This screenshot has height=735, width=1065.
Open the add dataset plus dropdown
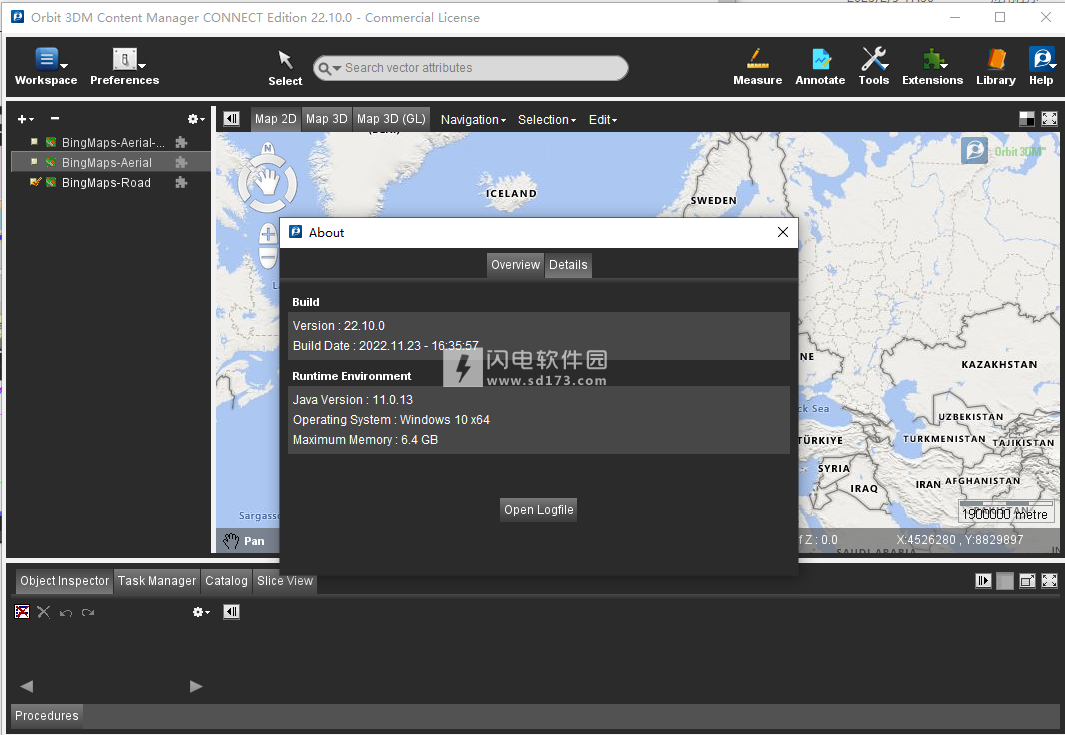click(x=25, y=119)
